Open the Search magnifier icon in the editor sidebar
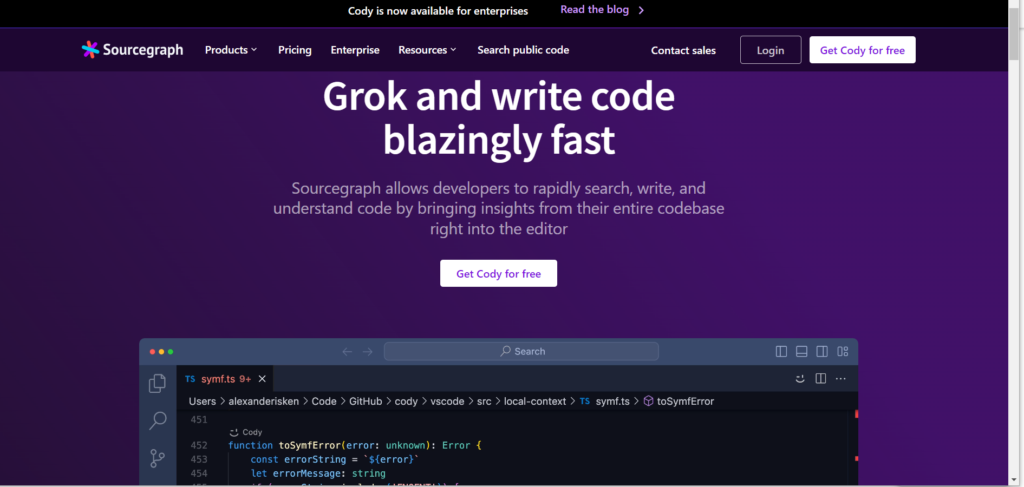1024x487 pixels. point(157,420)
